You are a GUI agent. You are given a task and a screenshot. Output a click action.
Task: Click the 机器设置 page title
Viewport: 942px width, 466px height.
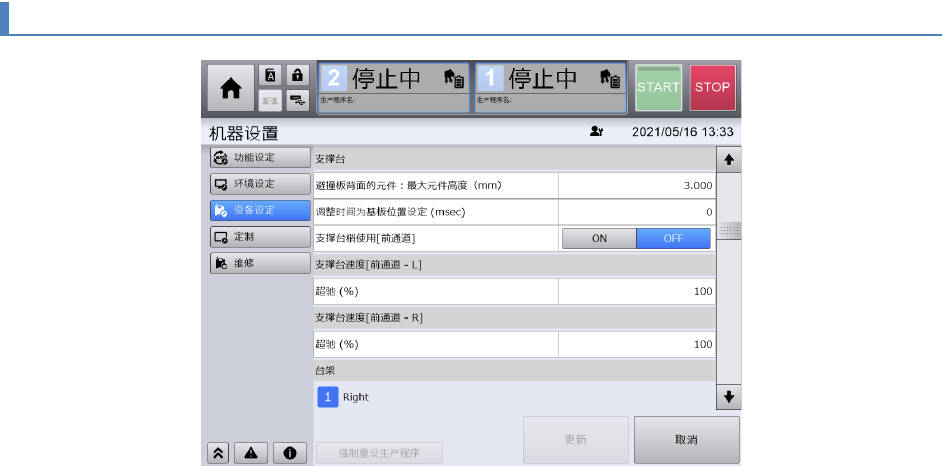pos(243,133)
